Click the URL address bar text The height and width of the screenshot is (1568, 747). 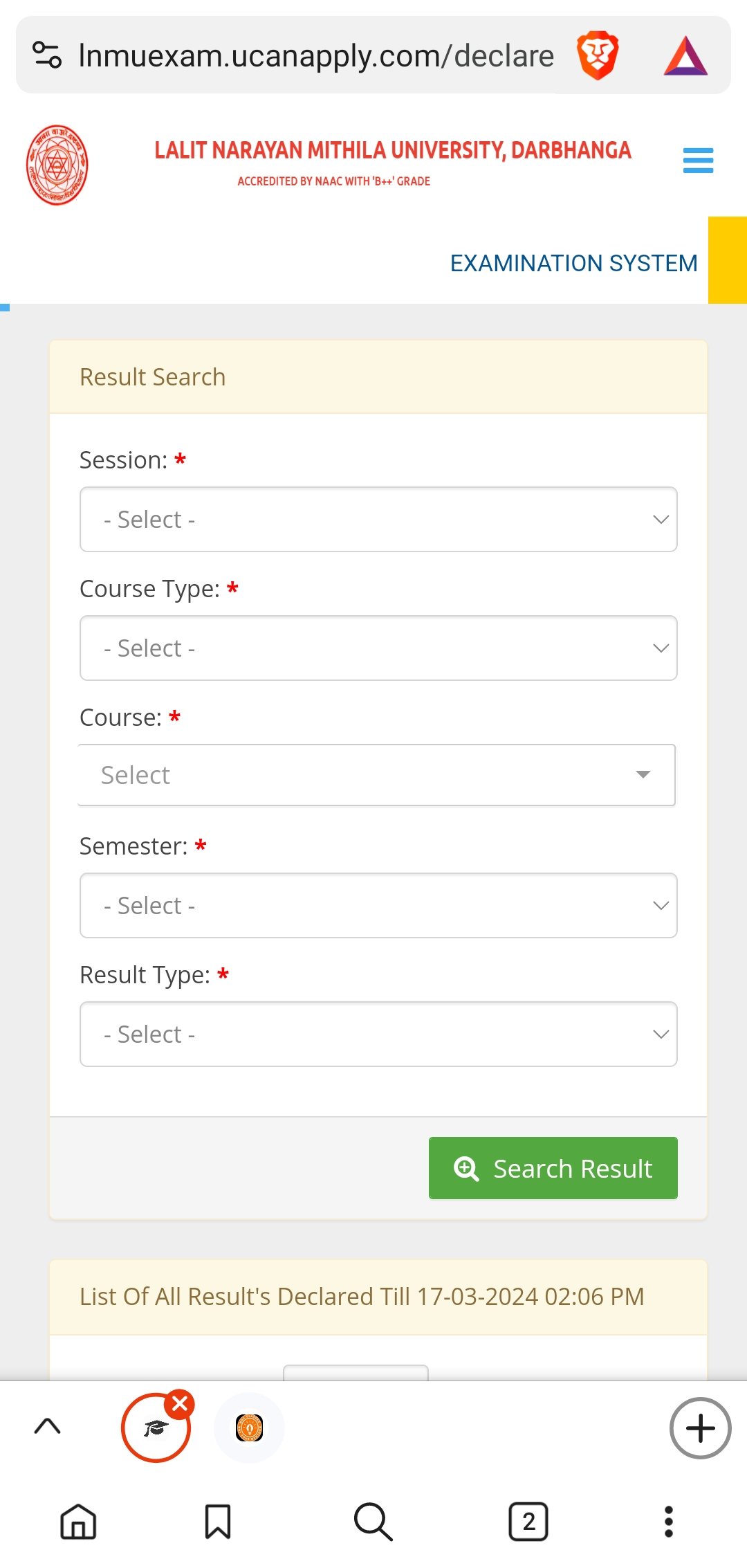315,56
